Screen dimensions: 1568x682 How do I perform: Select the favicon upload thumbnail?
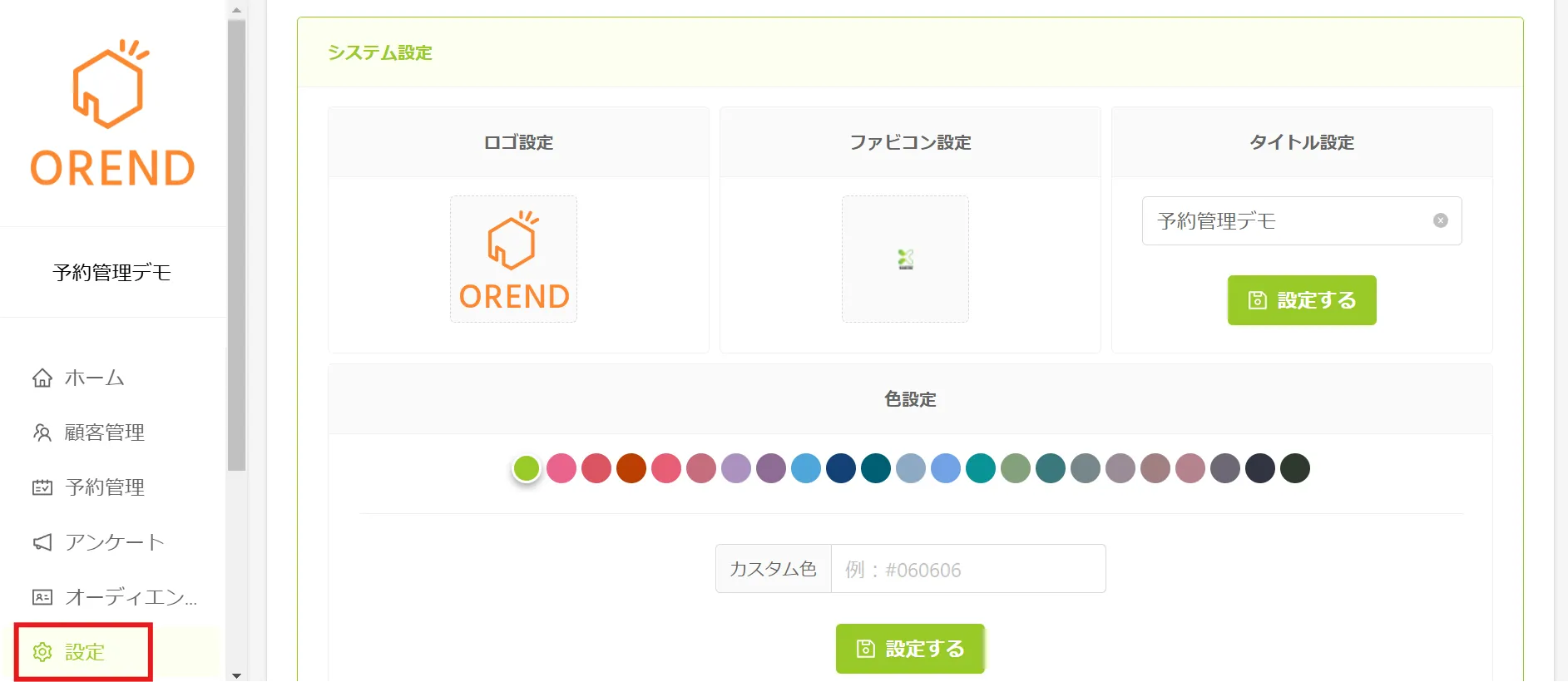click(905, 259)
